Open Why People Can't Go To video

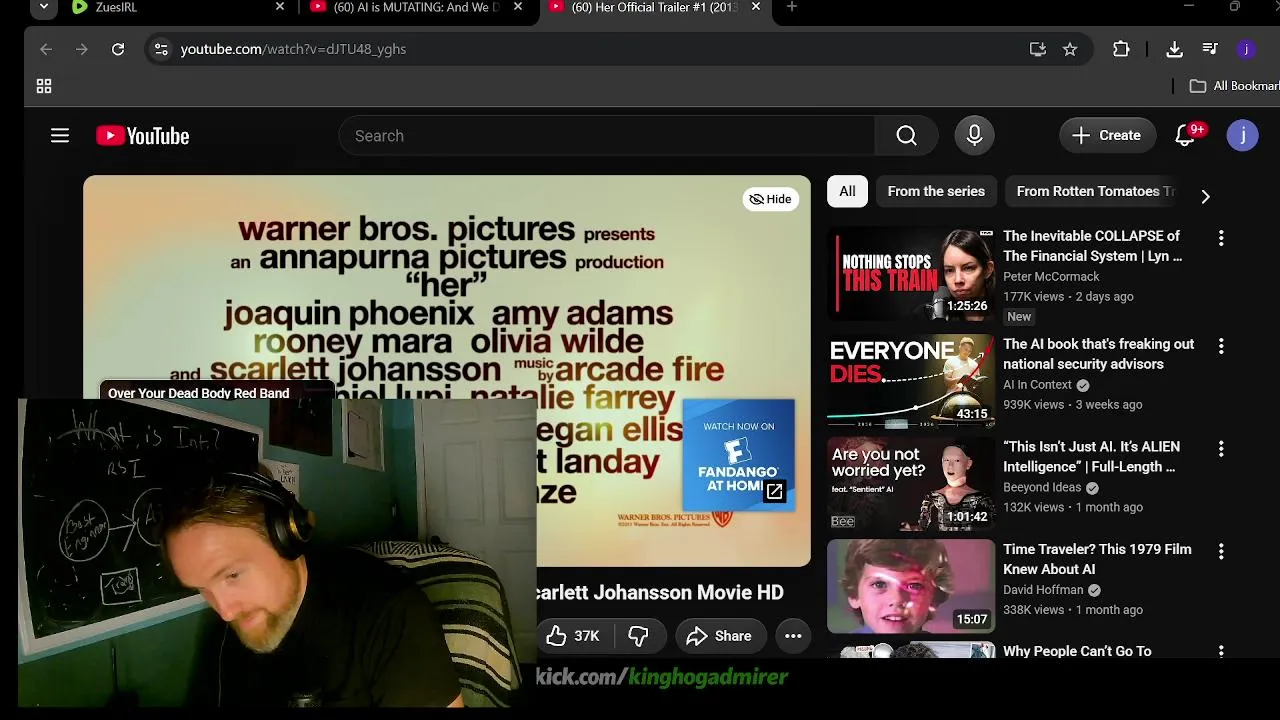pos(1077,651)
